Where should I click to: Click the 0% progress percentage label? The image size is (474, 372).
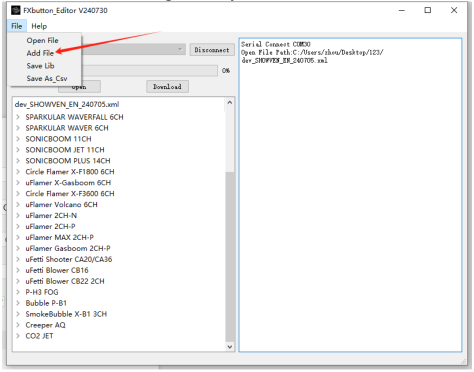226,71
